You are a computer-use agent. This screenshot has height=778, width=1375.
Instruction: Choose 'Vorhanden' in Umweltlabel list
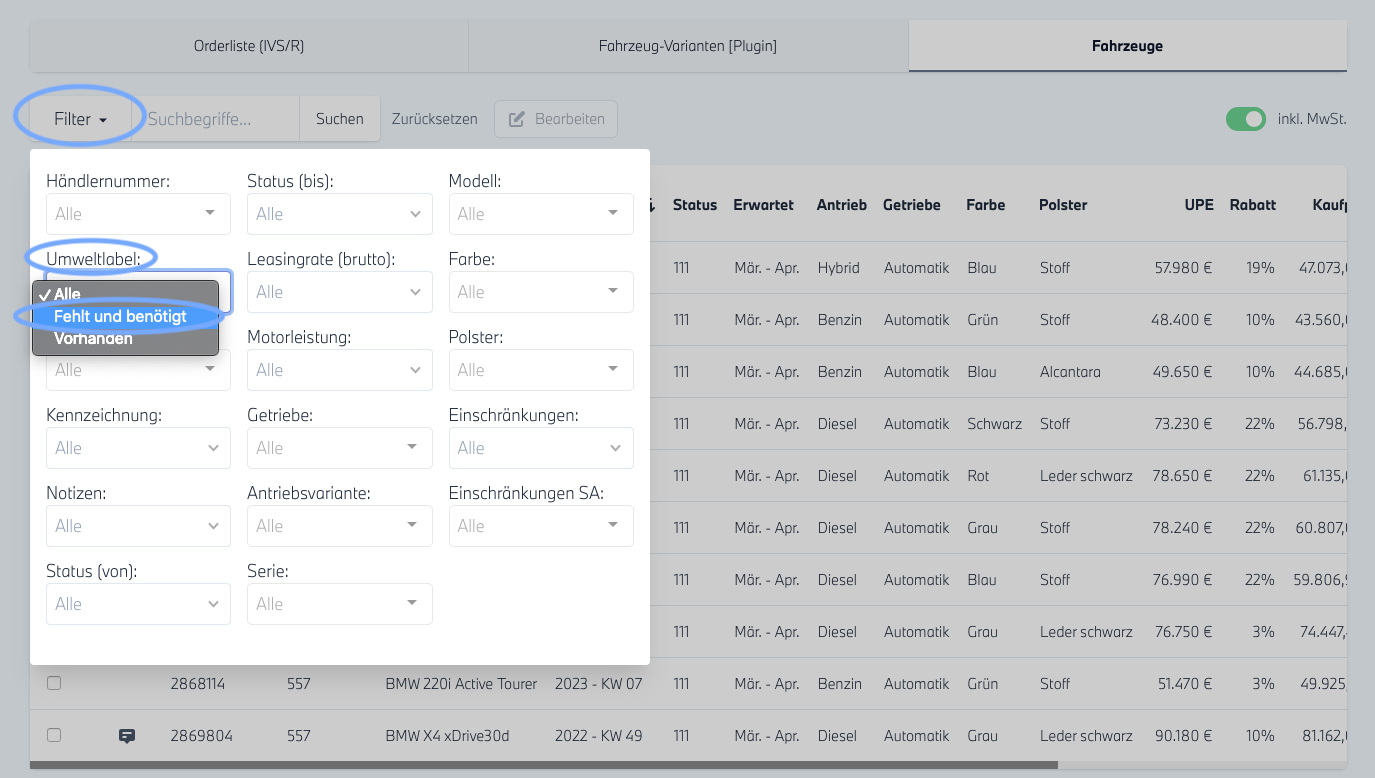point(93,339)
